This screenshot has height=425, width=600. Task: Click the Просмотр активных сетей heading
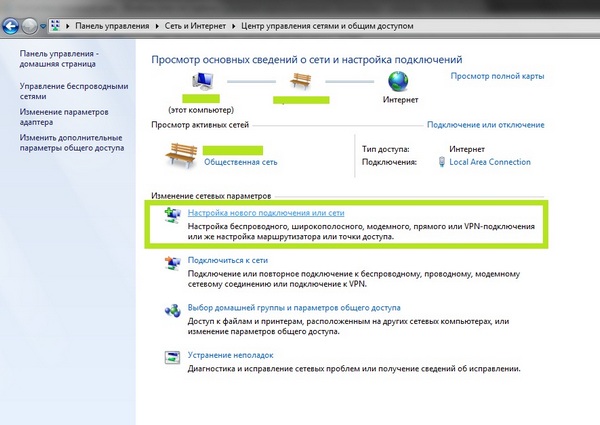point(200,125)
